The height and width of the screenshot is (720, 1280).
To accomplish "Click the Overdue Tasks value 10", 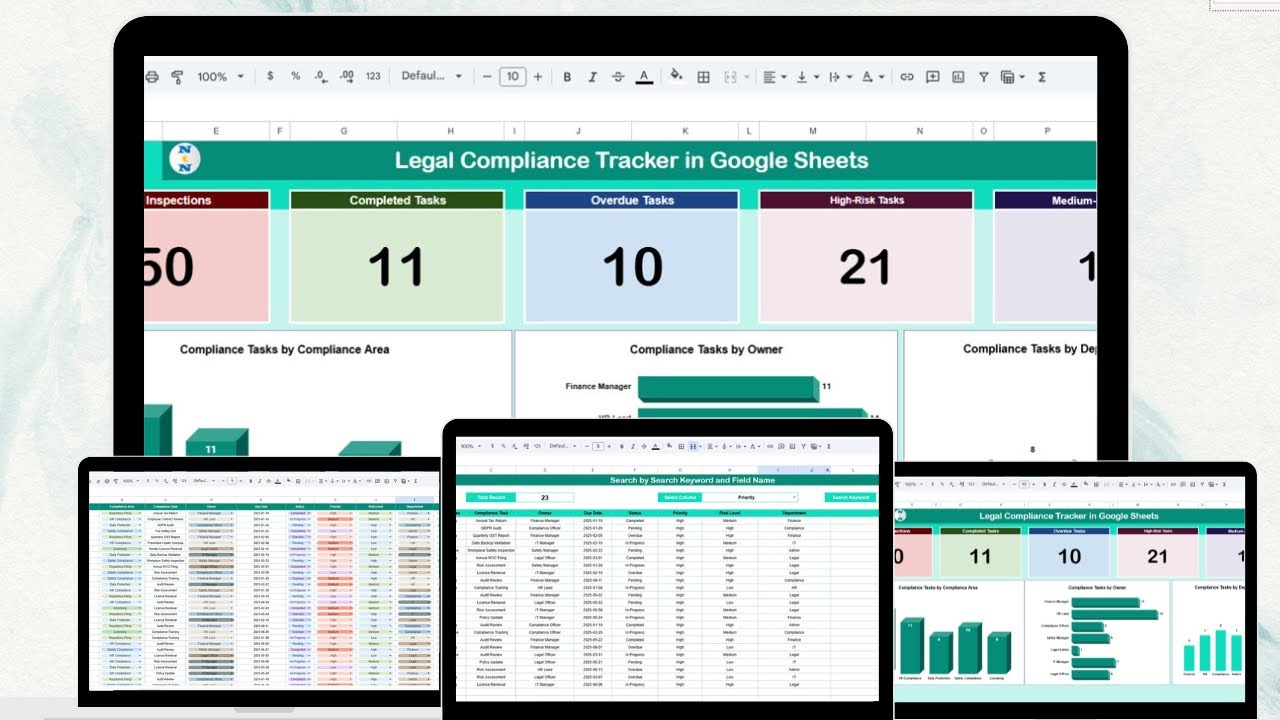I will (x=632, y=267).
